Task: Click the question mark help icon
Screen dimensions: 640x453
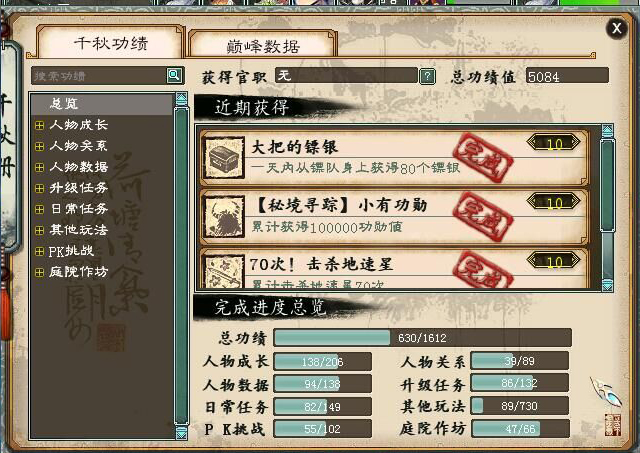Action: click(427, 76)
